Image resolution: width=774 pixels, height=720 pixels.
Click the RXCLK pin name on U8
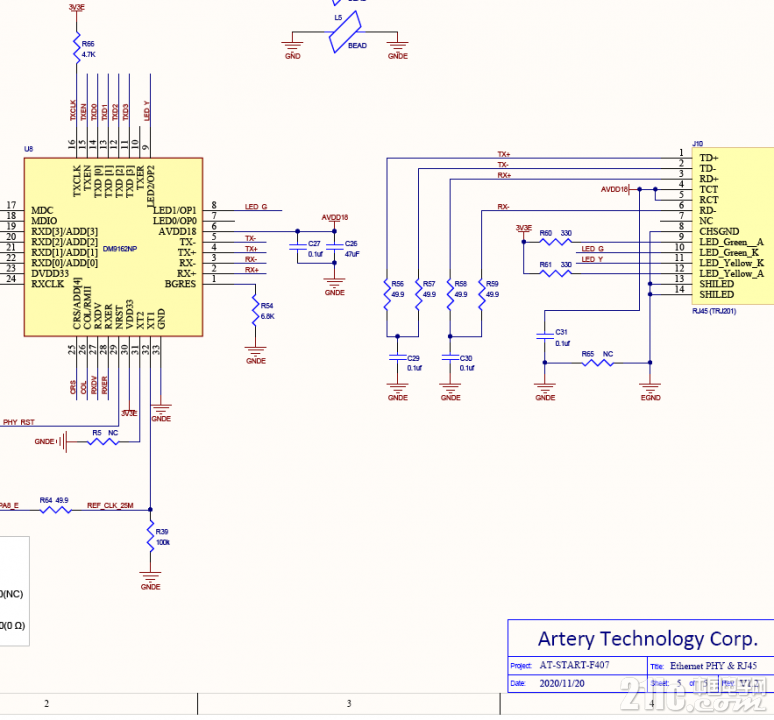tap(47, 284)
